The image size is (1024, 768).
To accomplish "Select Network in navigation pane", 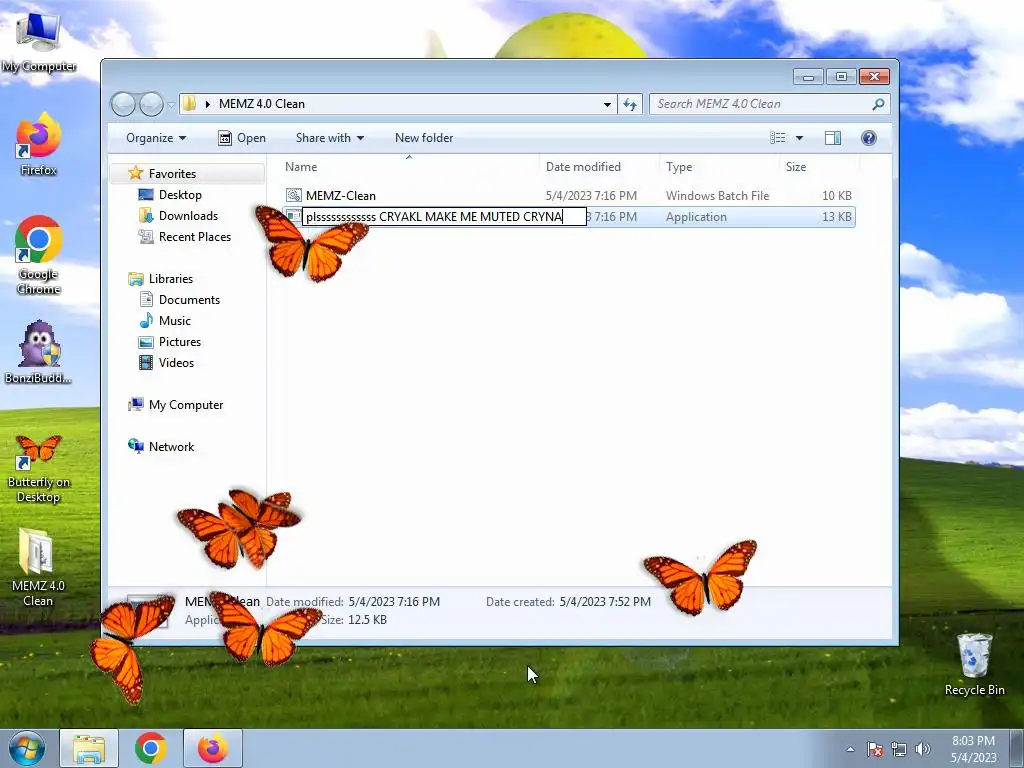I will click(171, 447).
